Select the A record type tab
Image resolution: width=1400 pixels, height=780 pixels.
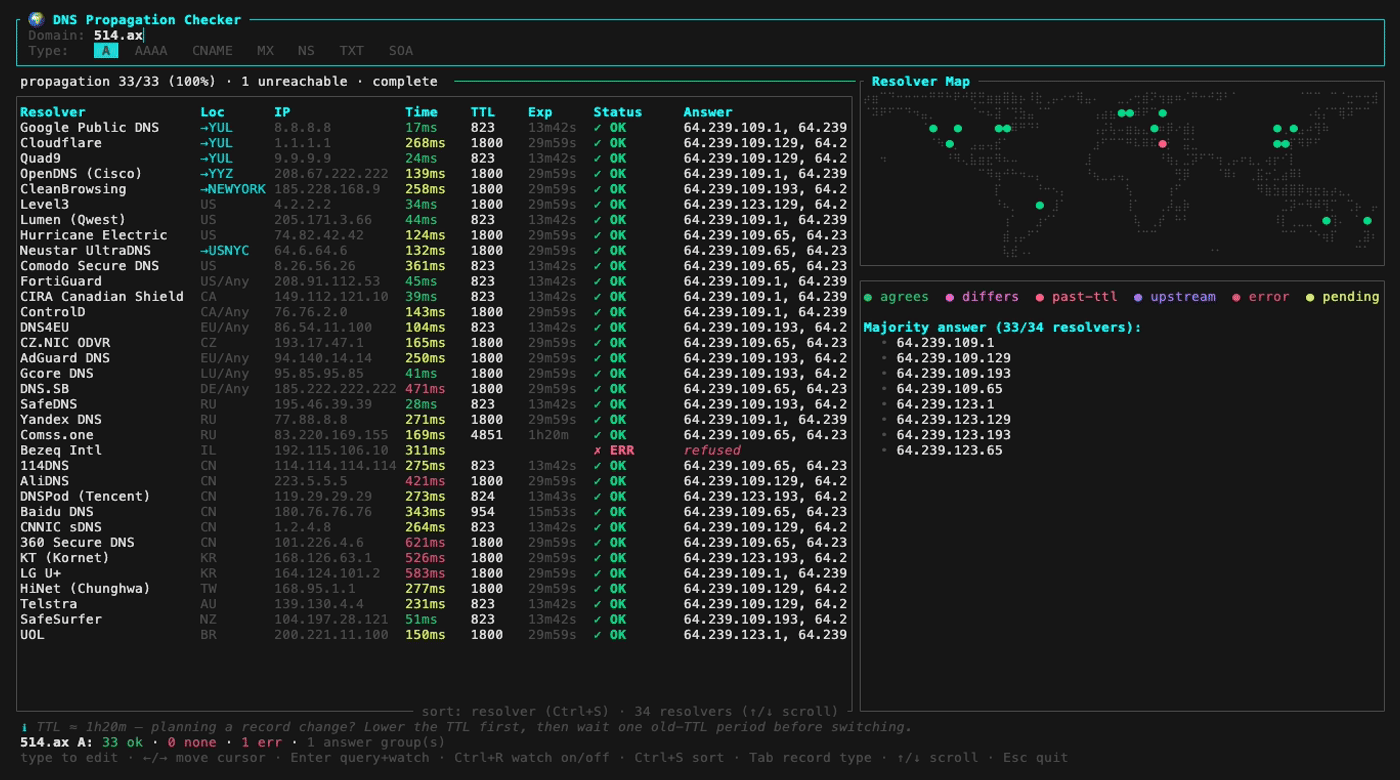(106, 51)
